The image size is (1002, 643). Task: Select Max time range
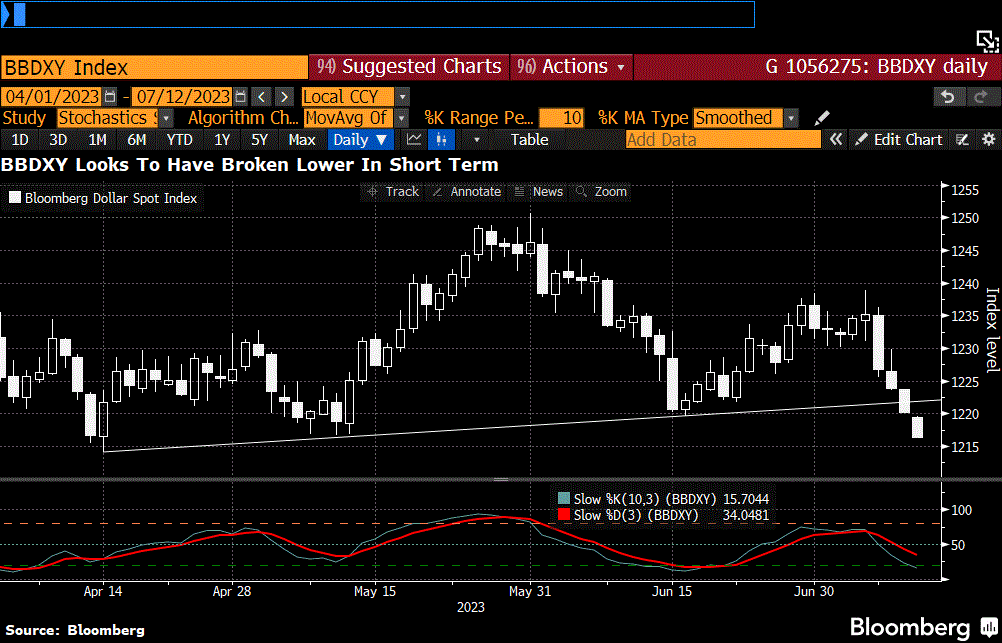tap(302, 139)
